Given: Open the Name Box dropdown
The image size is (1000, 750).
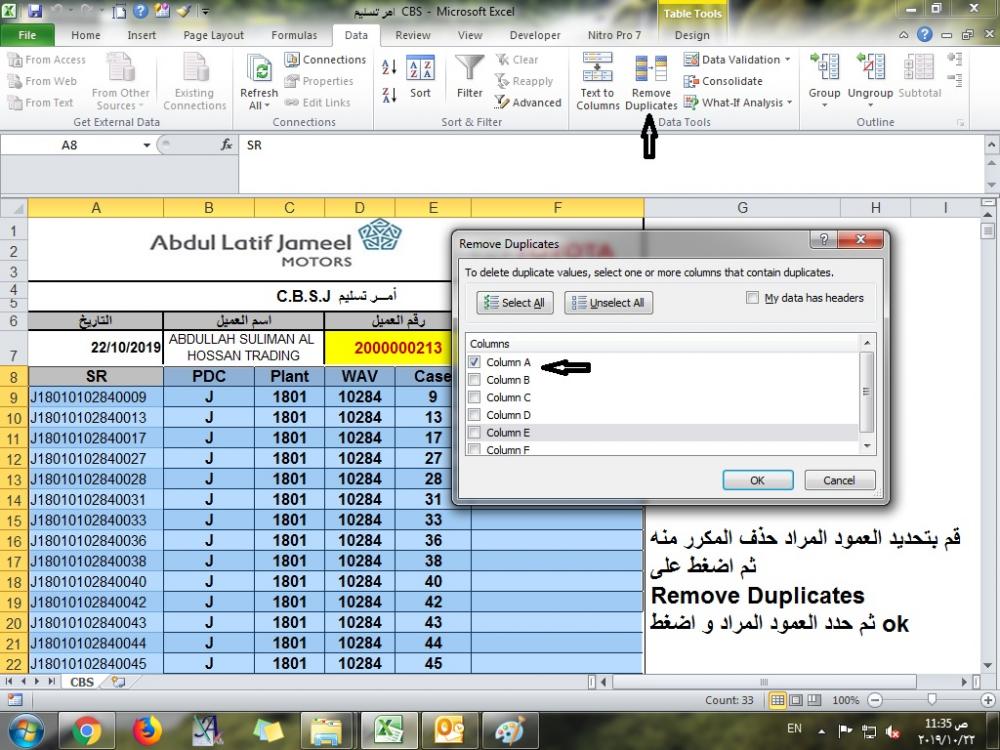Looking at the screenshot, I should (147, 145).
